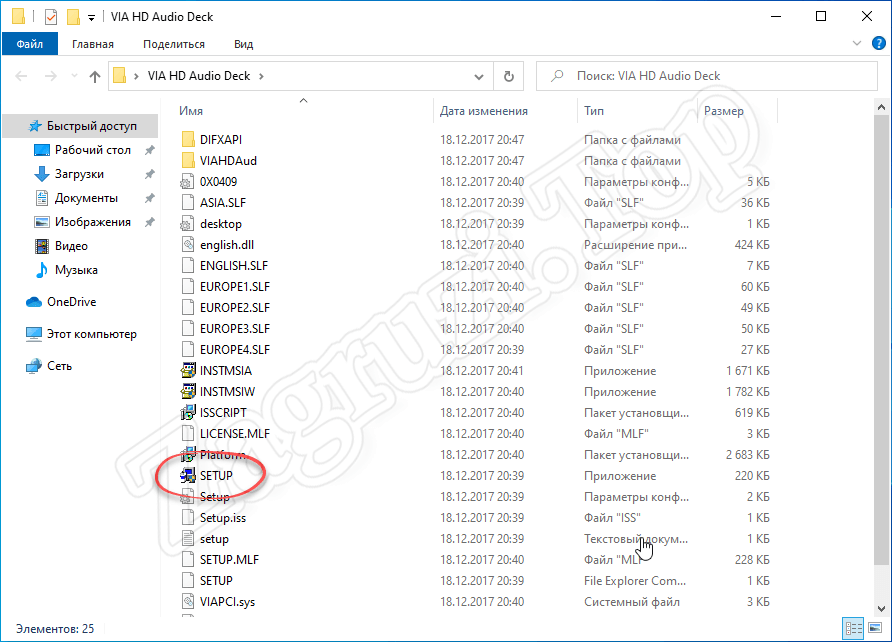Viewport: 892px width, 642px height.
Task: Click the search VIA HD Audio Deck field
Action: [710, 76]
